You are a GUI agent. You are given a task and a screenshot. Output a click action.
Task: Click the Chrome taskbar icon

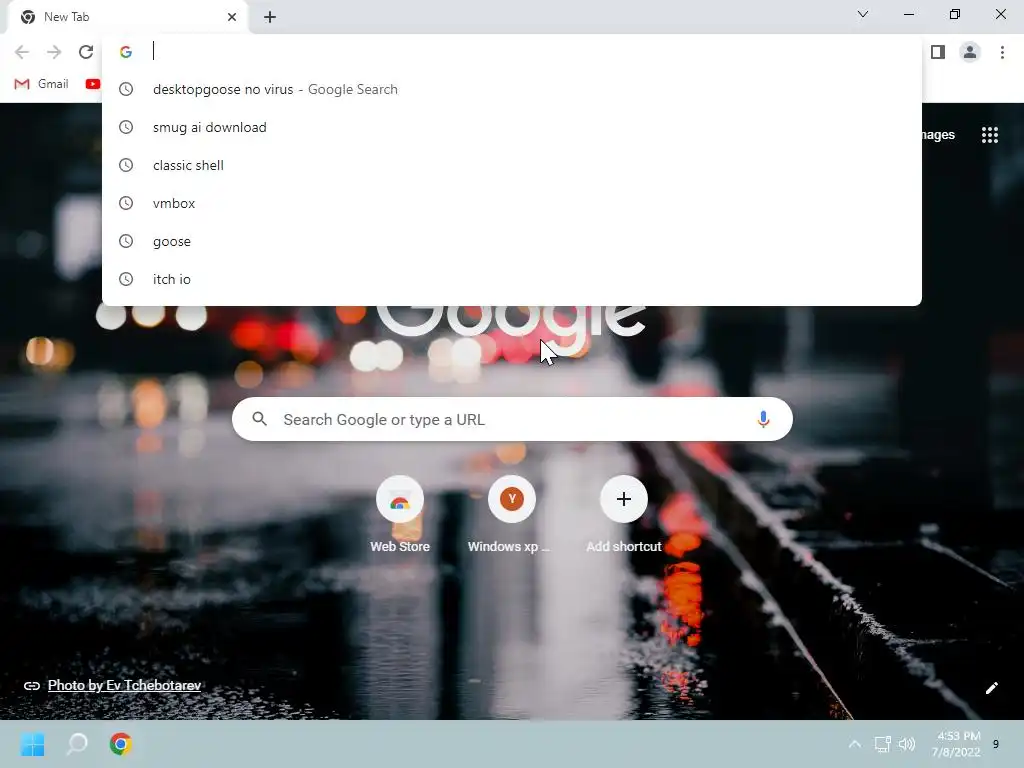coord(121,744)
